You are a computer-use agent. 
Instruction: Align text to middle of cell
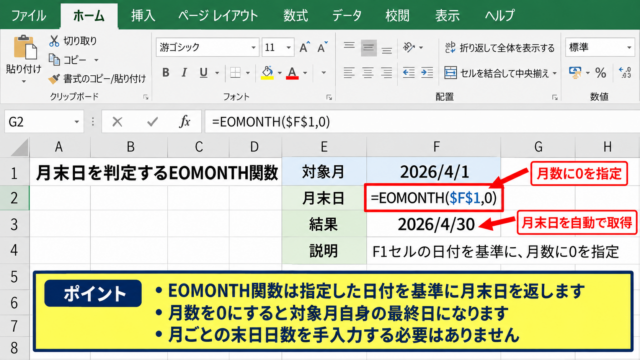click(x=368, y=48)
